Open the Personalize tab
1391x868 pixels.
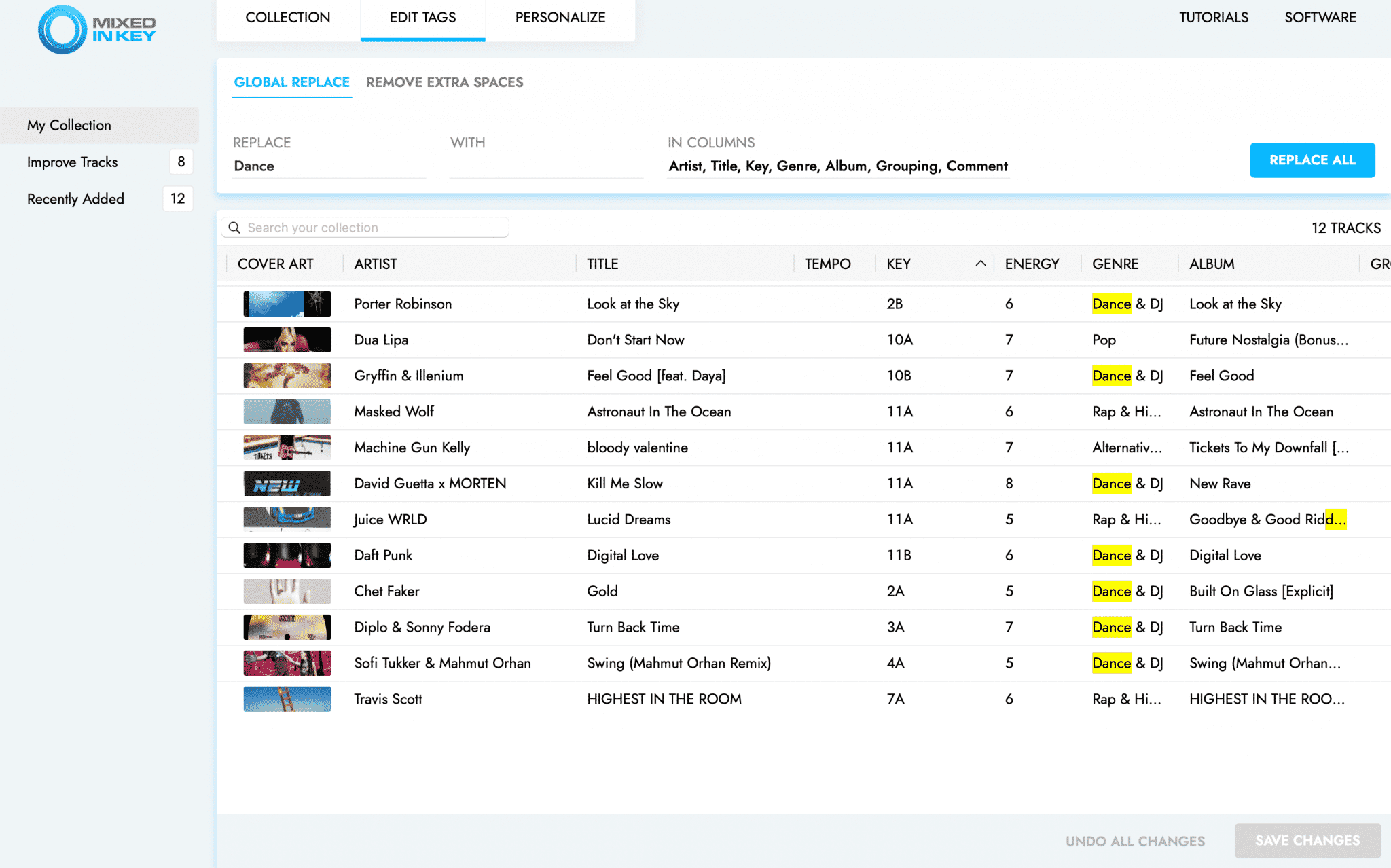click(x=560, y=18)
